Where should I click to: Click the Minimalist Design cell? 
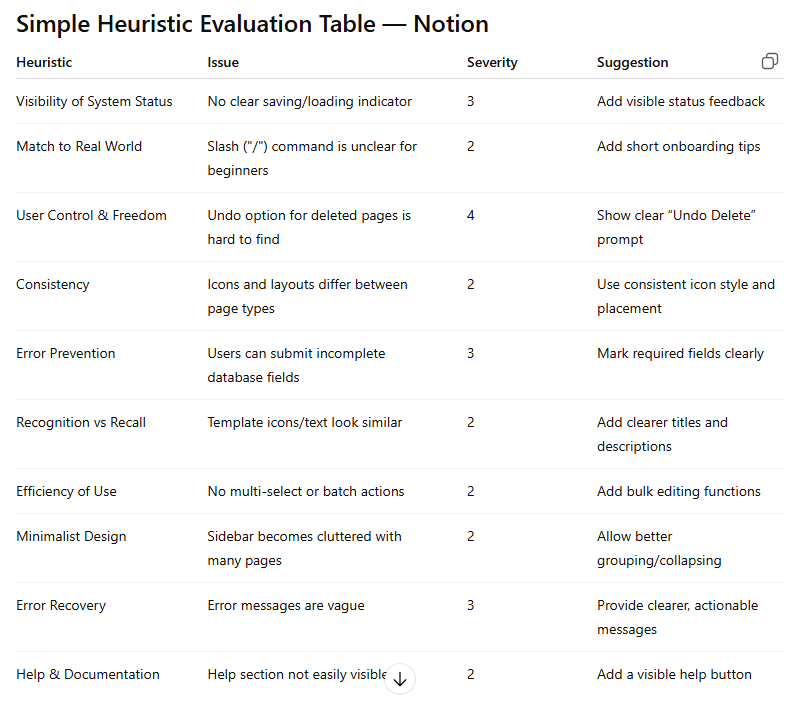pyautogui.click(x=71, y=536)
